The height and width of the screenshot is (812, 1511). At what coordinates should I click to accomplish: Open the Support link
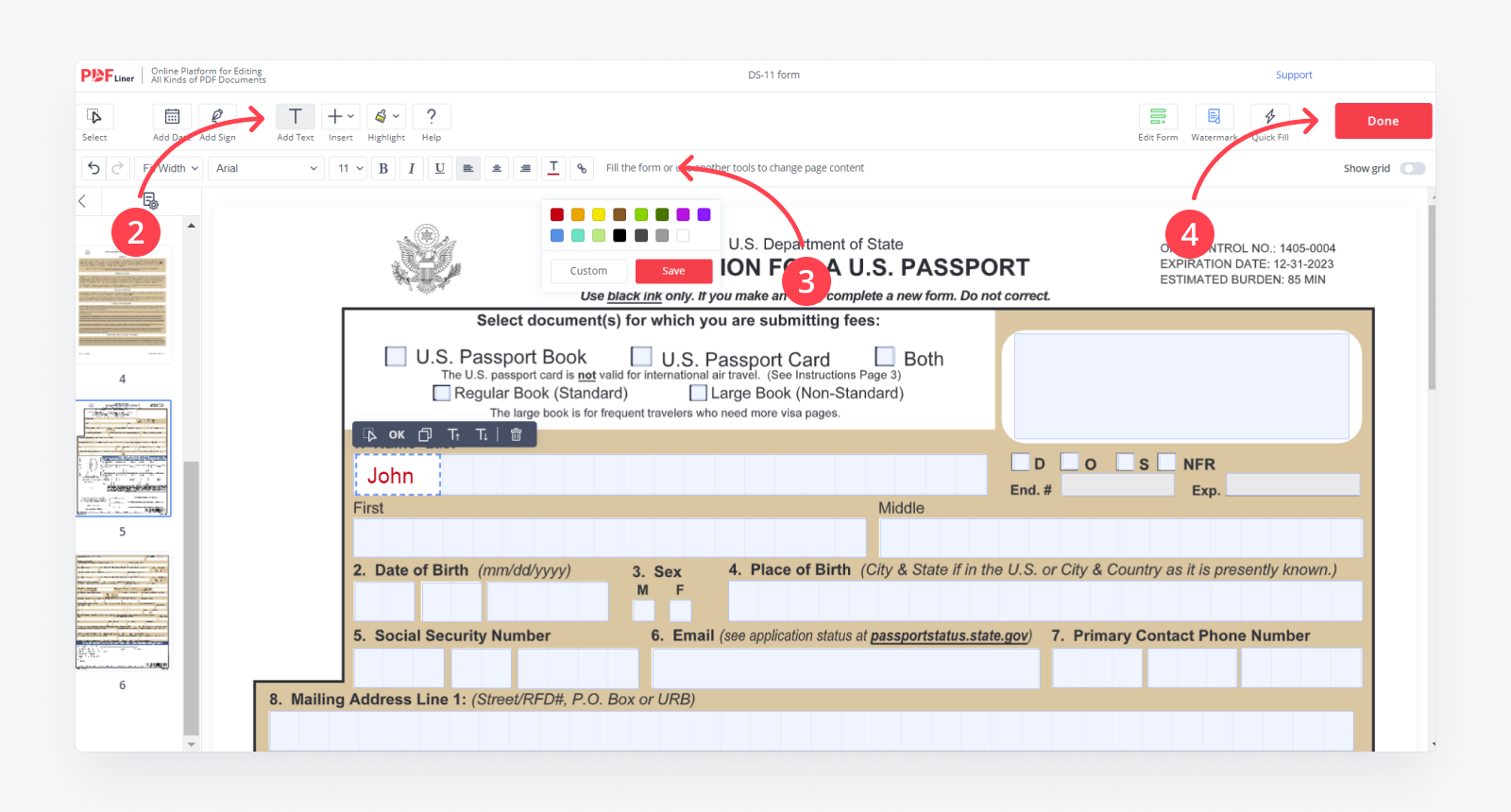pos(1293,76)
